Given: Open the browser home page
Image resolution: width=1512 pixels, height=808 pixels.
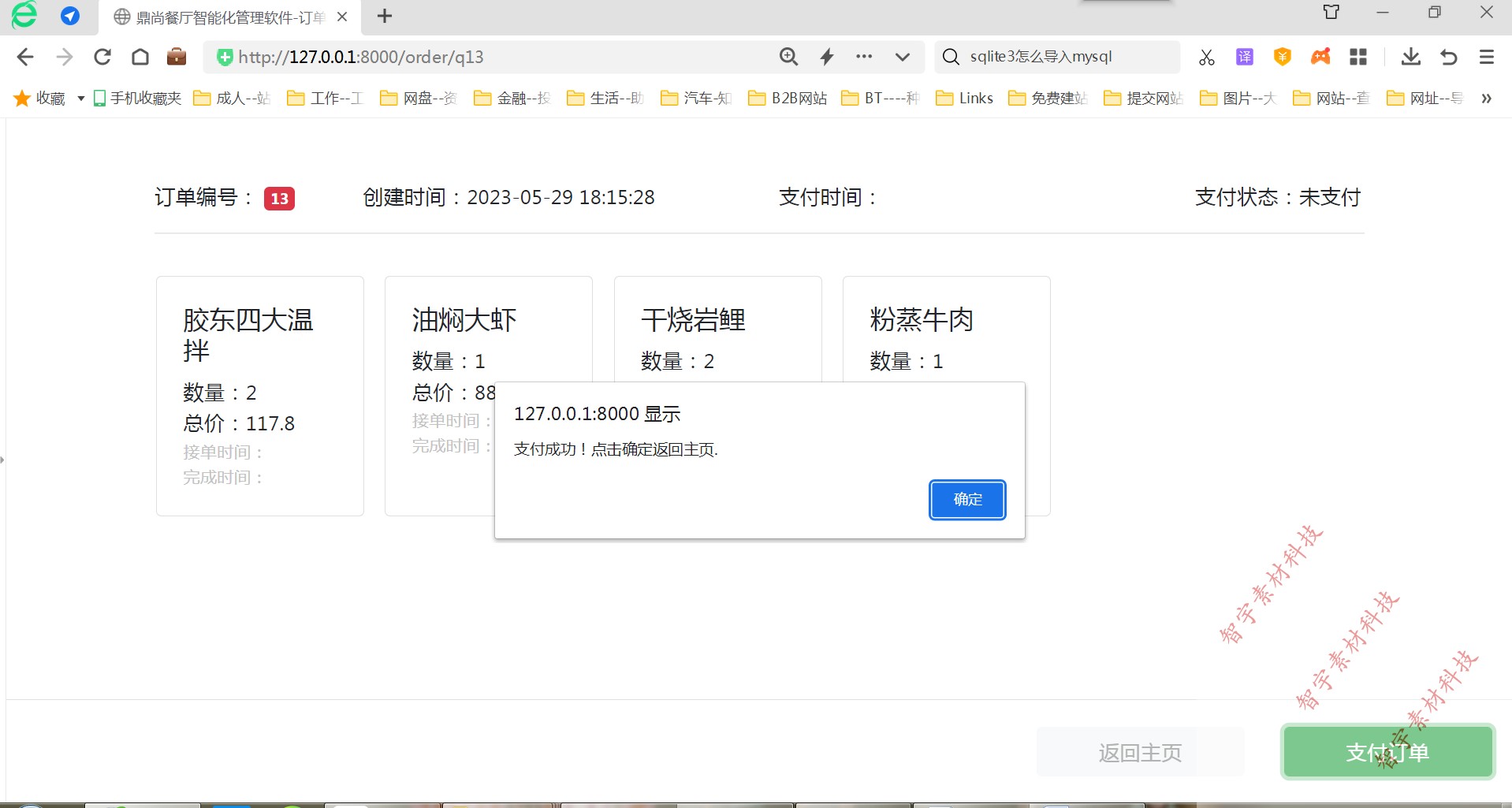Looking at the screenshot, I should pos(140,57).
